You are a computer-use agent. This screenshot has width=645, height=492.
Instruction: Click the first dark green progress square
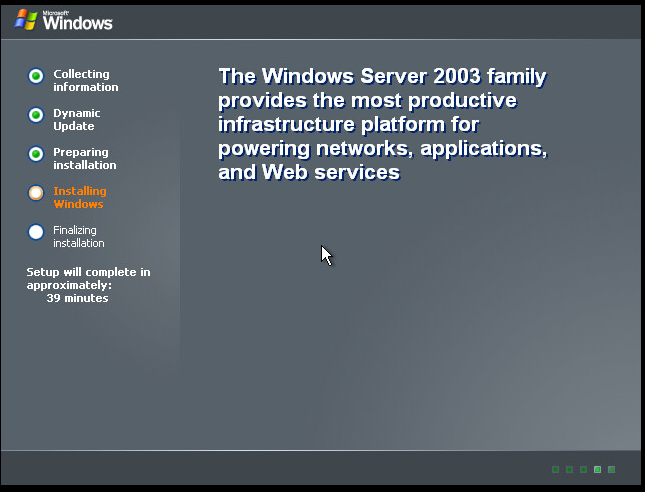(555, 469)
